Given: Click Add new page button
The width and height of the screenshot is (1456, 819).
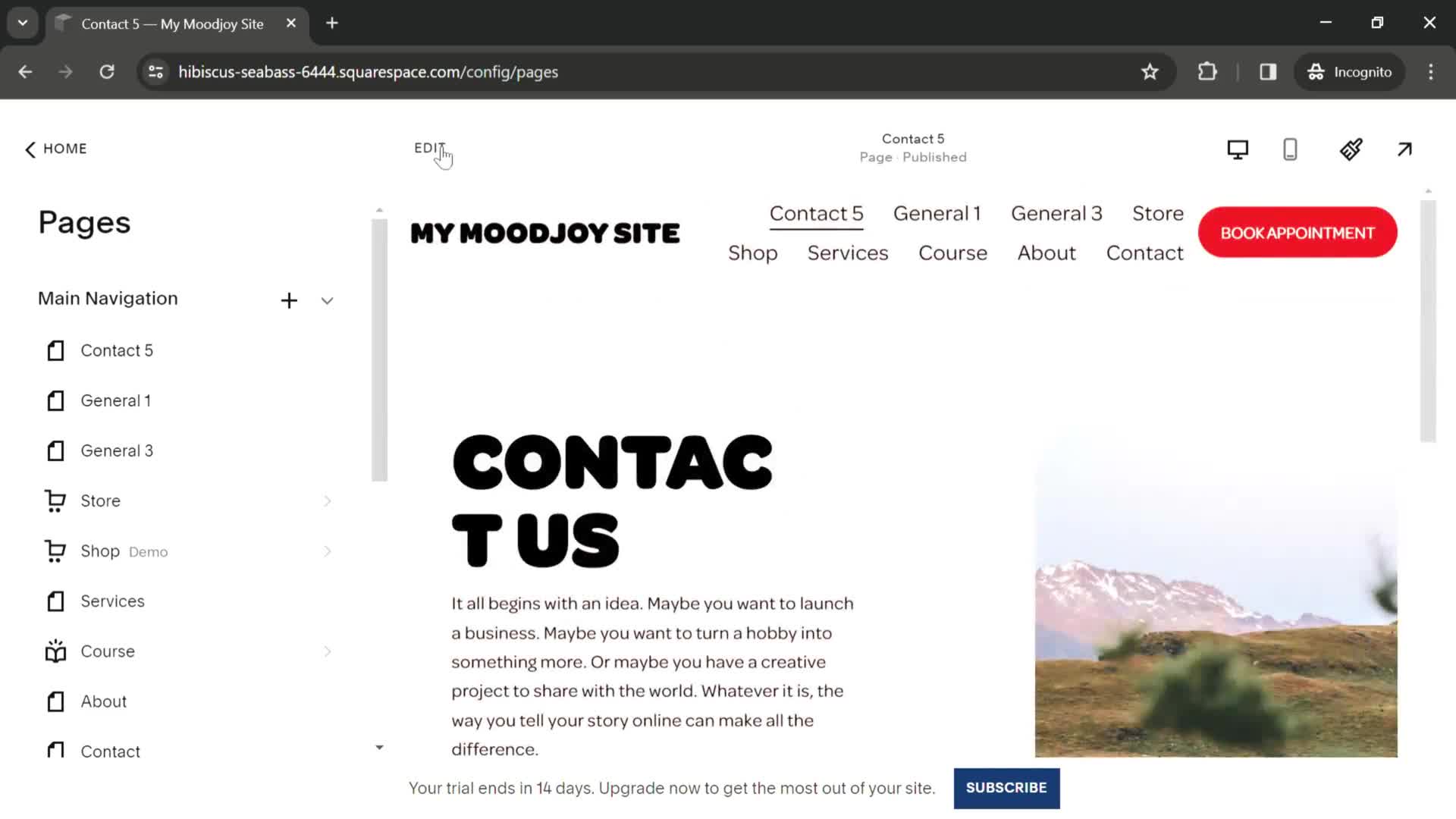Looking at the screenshot, I should click(x=289, y=299).
